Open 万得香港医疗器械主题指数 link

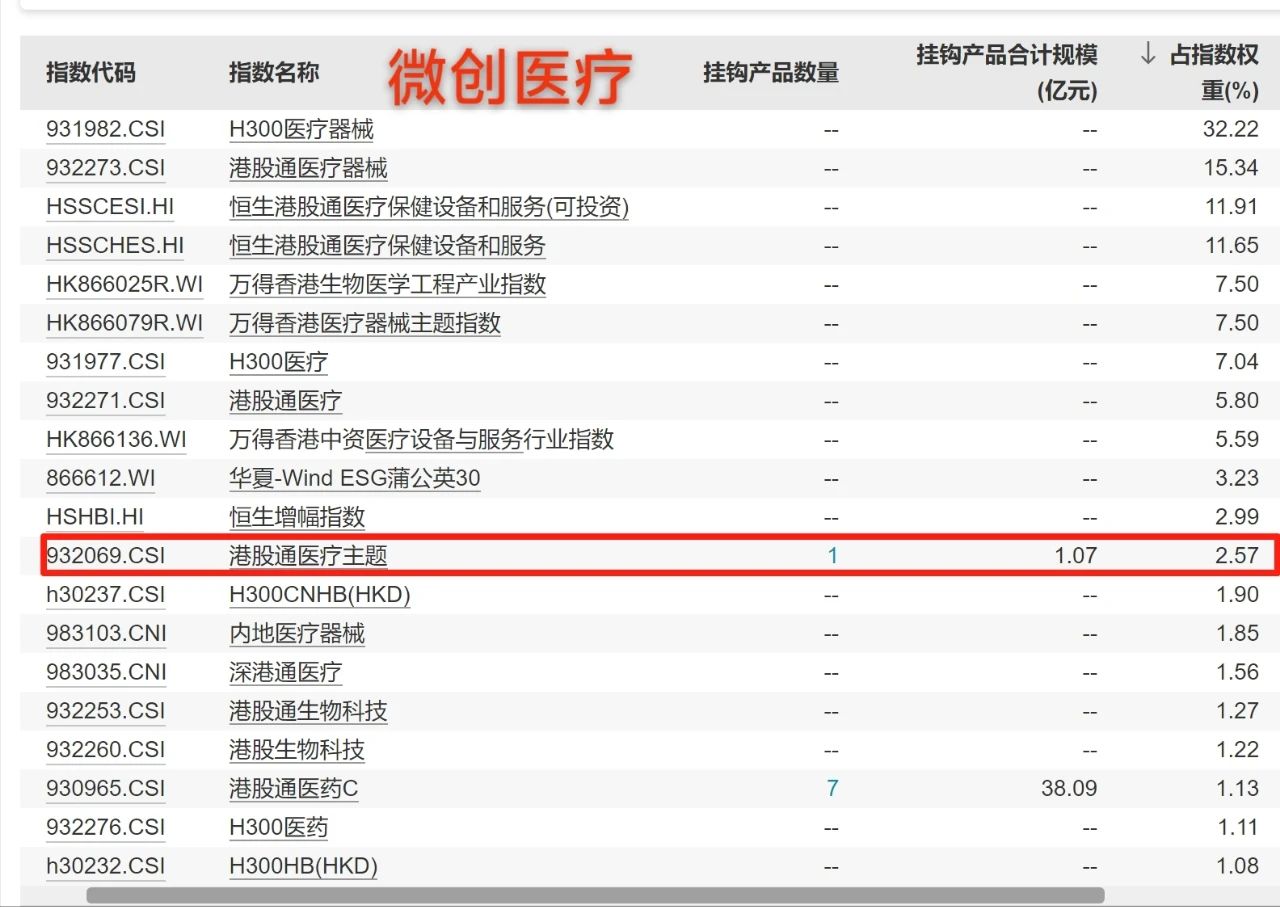(x=365, y=323)
